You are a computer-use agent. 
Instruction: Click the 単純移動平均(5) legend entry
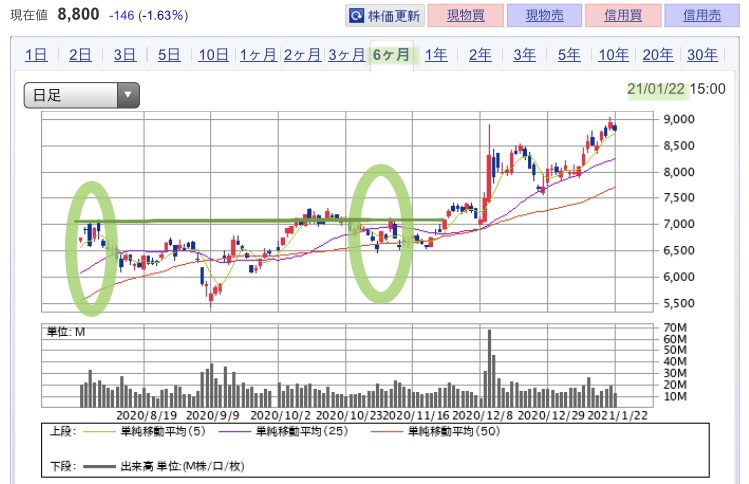tap(144, 431)
